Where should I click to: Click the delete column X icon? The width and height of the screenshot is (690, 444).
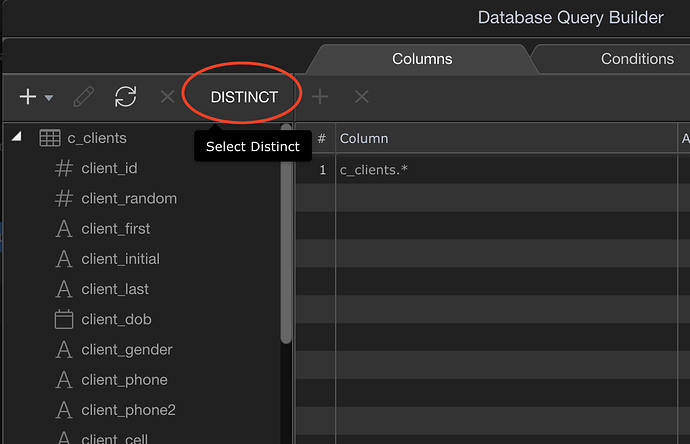[x=362, y=97]
